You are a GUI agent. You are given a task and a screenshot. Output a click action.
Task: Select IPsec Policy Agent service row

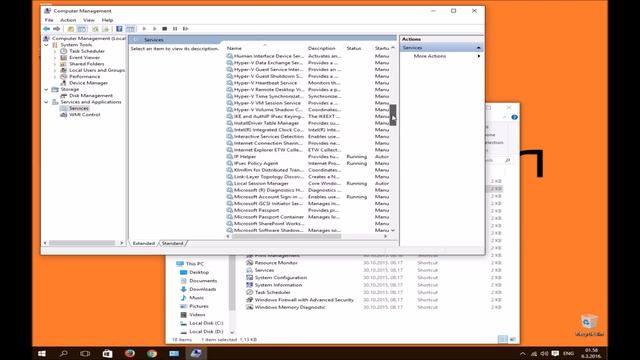click(256, 163)
